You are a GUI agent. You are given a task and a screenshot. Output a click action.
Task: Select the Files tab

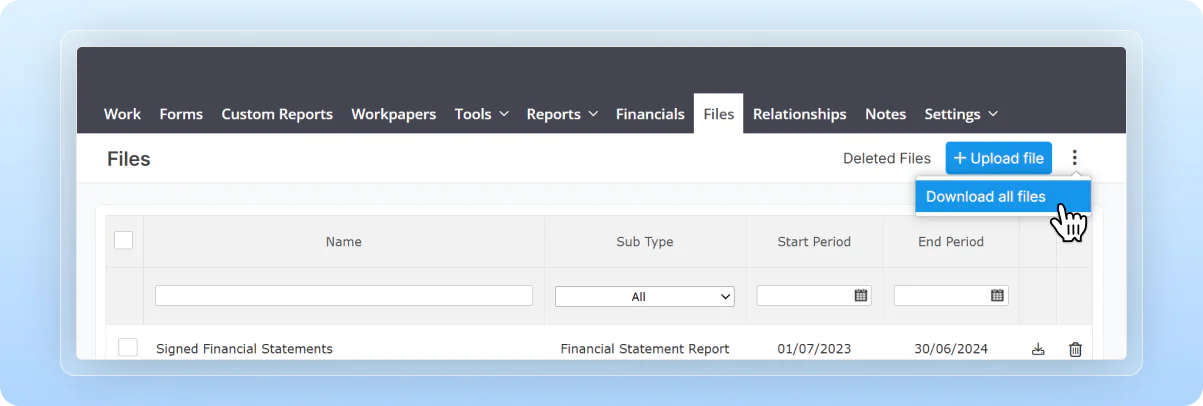(719, 114)
